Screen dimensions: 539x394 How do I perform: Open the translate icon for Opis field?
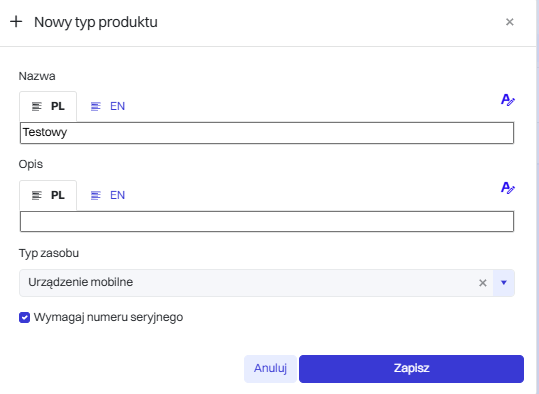pos(507,188)
